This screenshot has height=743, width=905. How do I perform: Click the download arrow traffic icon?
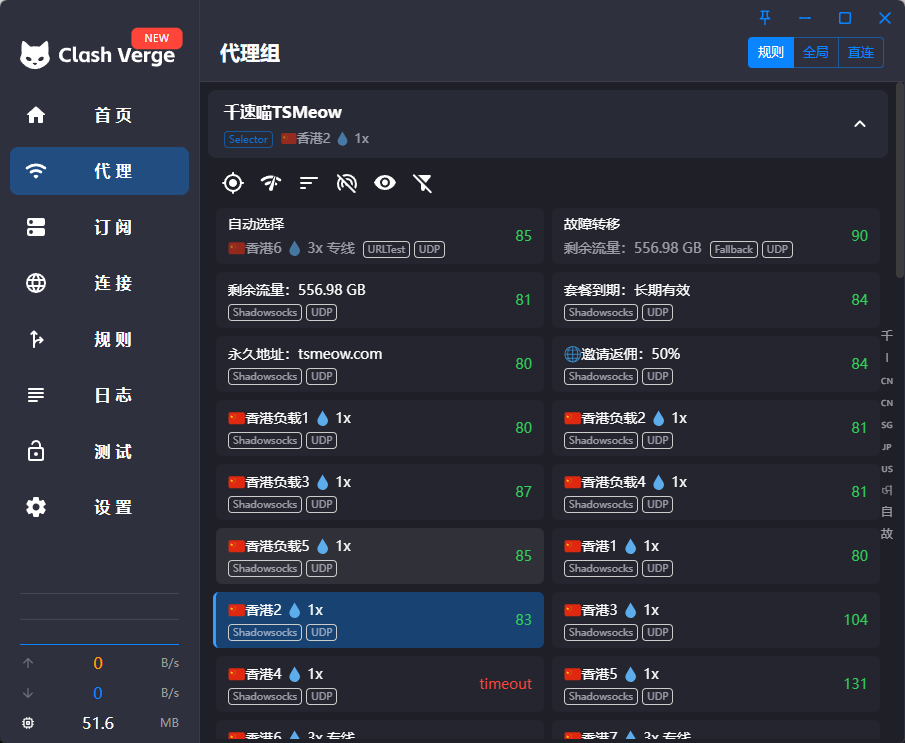click(28, 693)
